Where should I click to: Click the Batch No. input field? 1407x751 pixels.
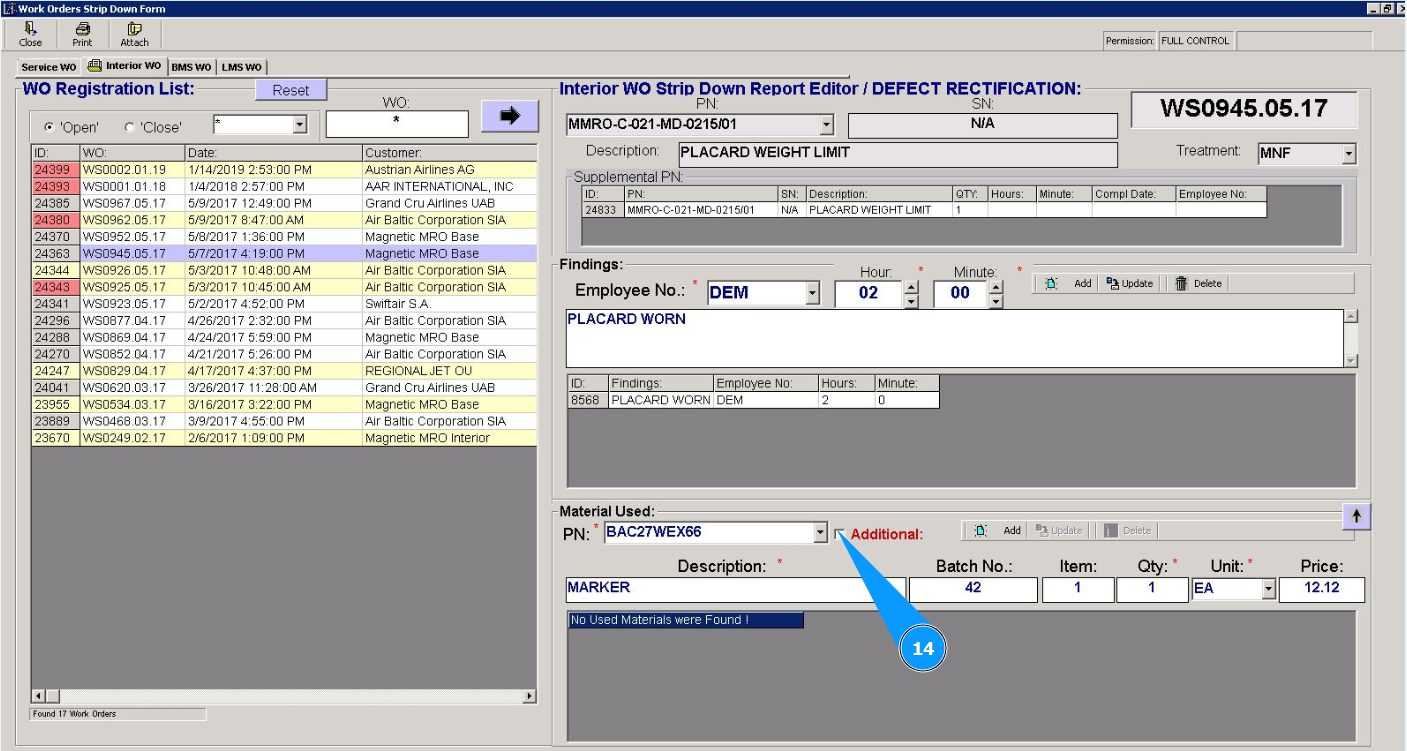point(972,589)
